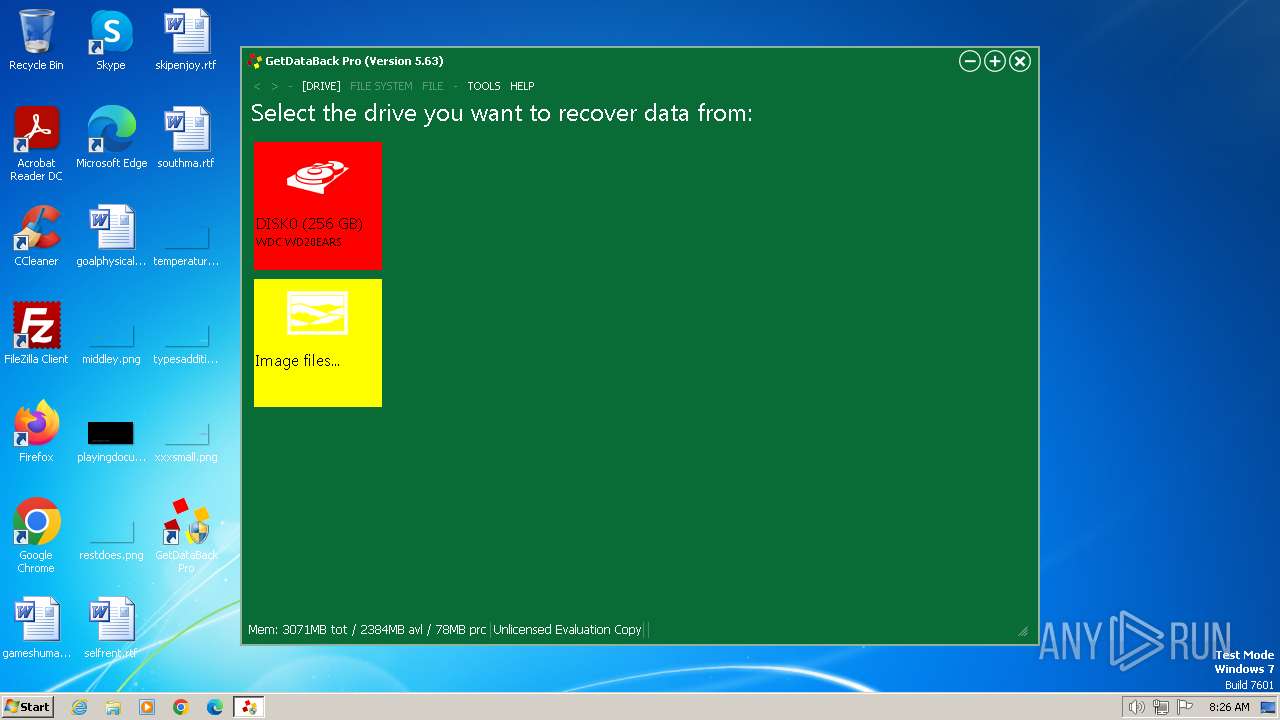Open Recycle Bin desktop icon
1280x720 pixels.
(36, 40)
